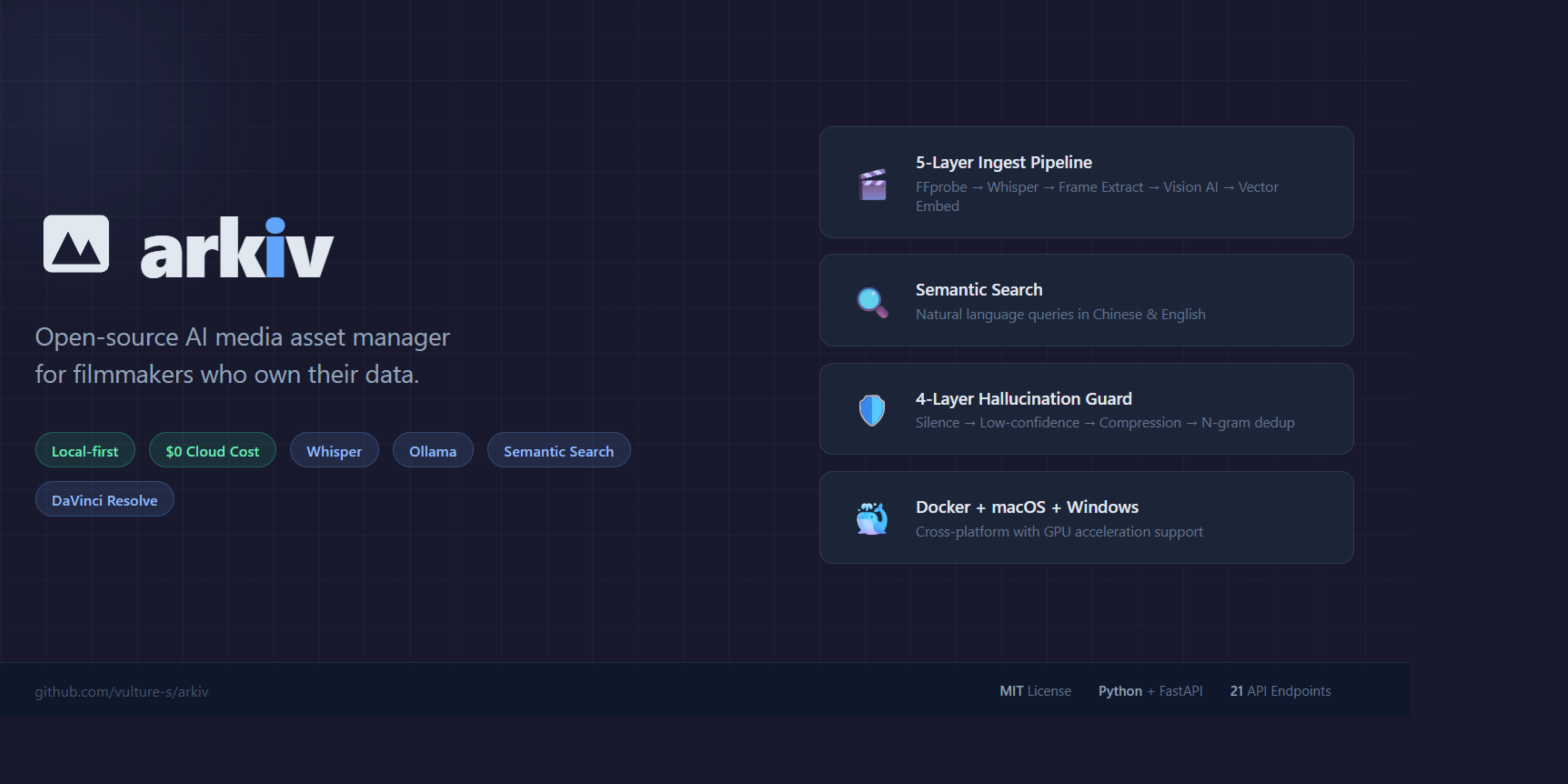Click the blue shield Hallucination Guard icon
The width and height of the screenshot is (1568, 784).
[x=872, y=410]
